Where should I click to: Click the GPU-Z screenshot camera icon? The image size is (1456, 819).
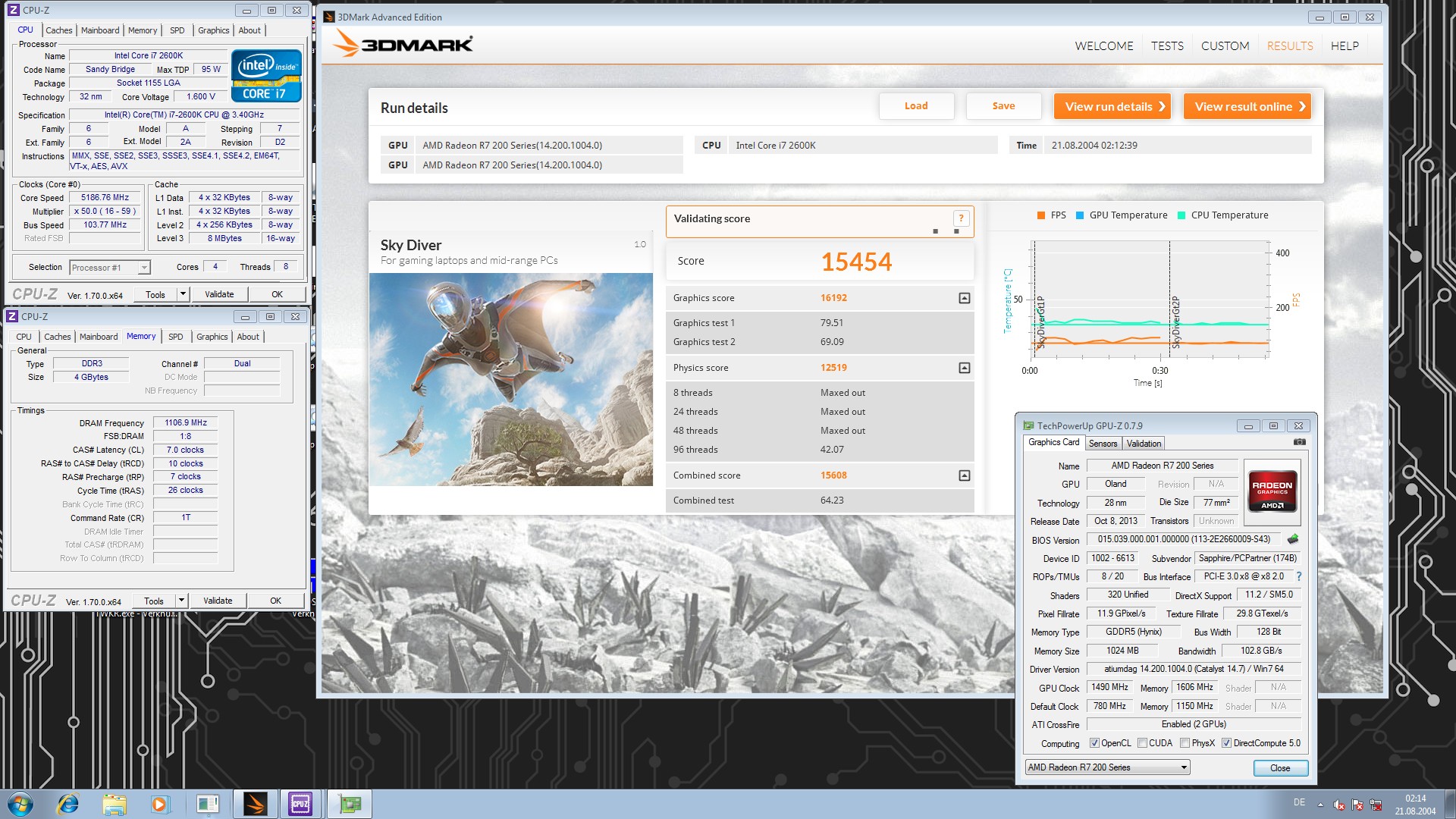click(x=1299, y=442)
